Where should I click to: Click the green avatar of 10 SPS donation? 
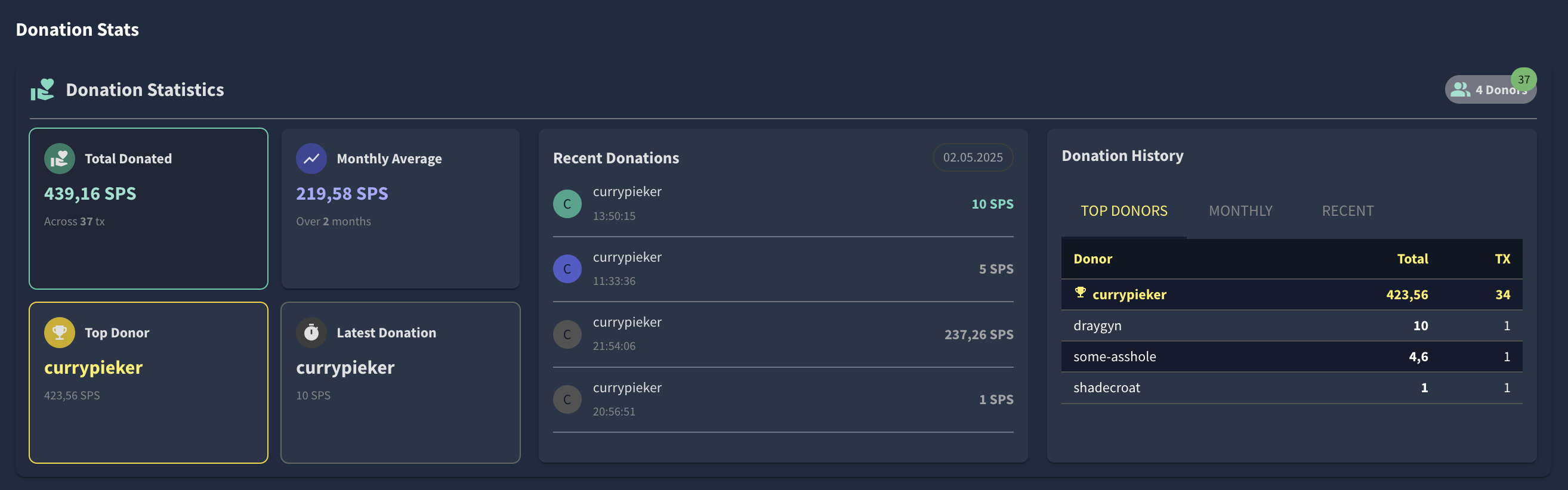point(567,204)
